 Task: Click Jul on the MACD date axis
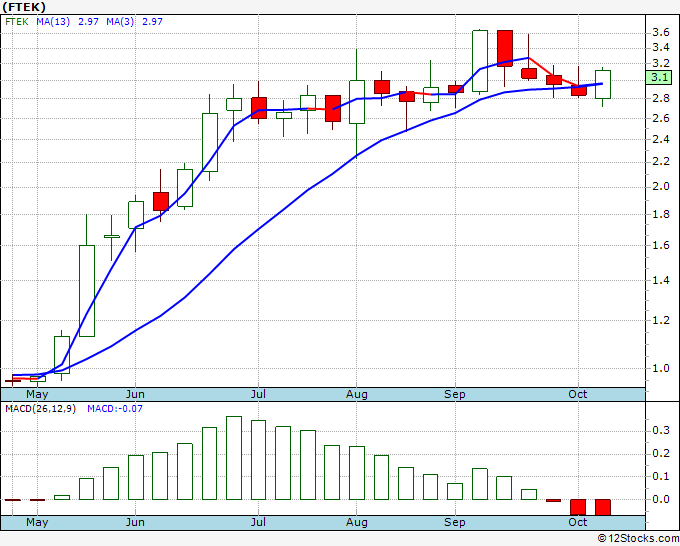(258, 523)
